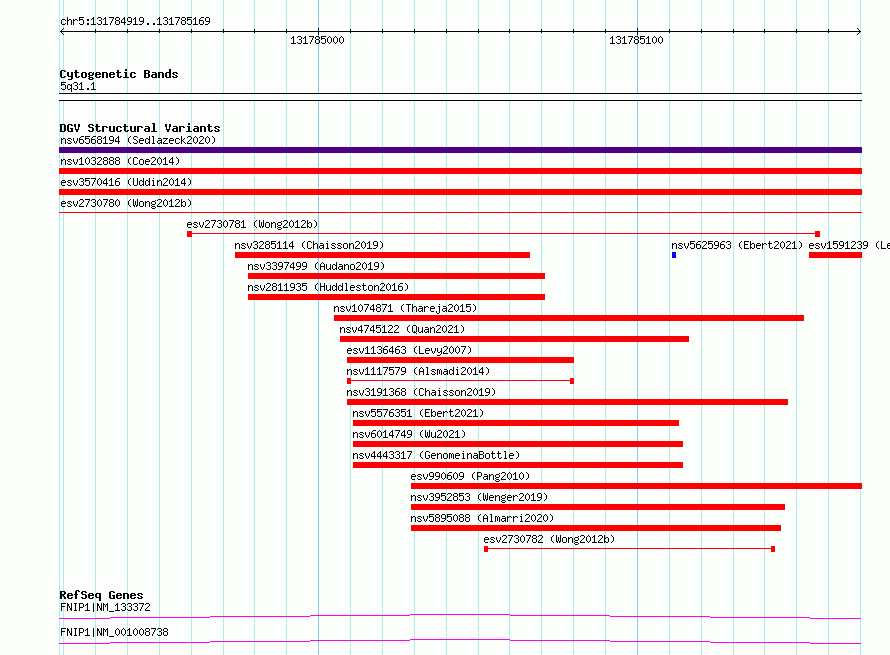
Task: Select the purple nsv6568194 variant bar
Action: point(460,150)
